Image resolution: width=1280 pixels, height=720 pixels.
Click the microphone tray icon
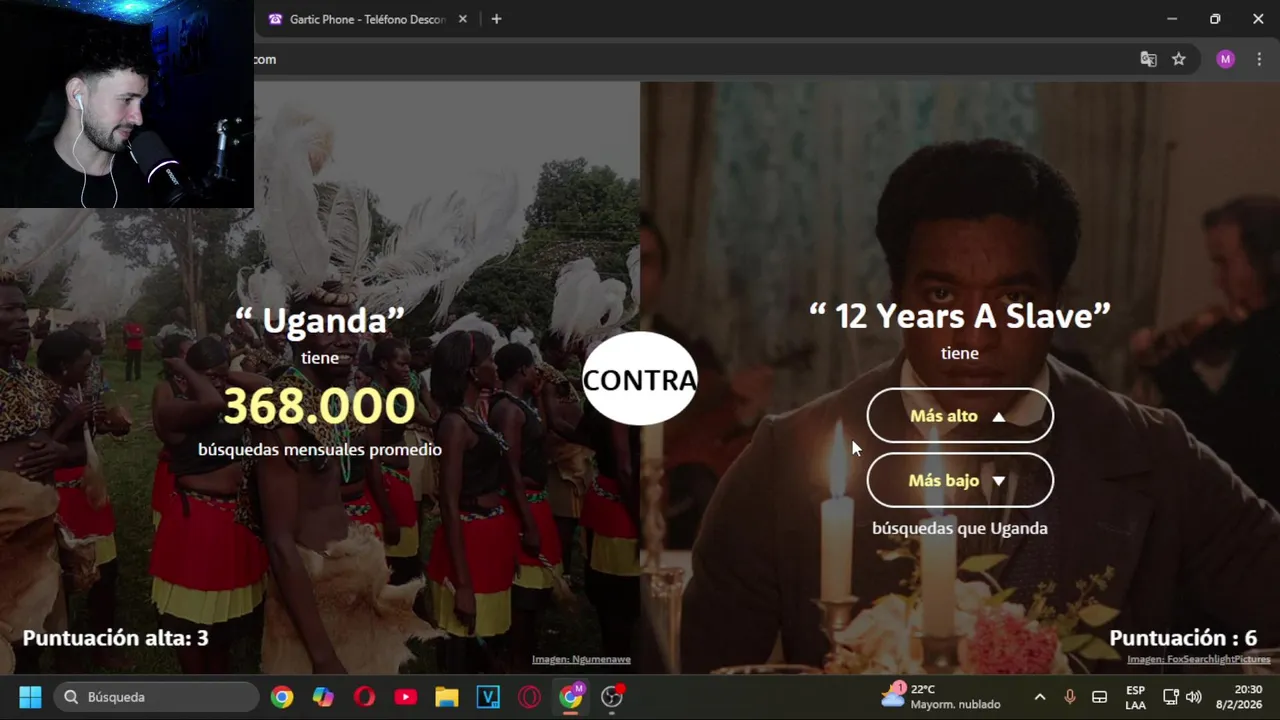tap(1069, 697)
